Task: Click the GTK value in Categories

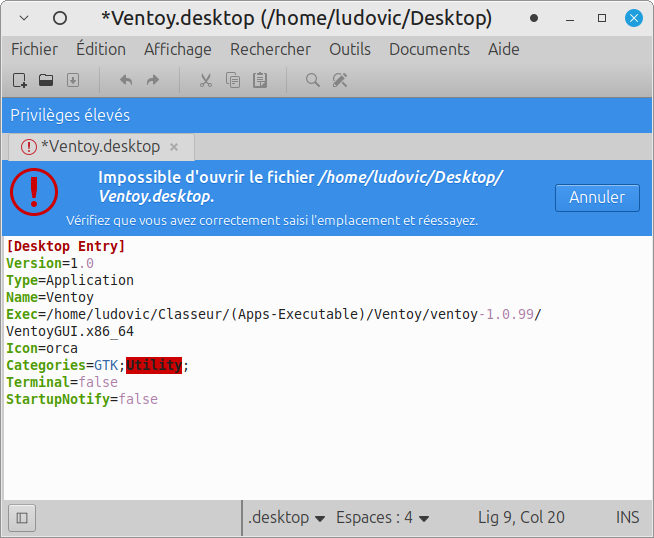Action: [x=106, y=365]
